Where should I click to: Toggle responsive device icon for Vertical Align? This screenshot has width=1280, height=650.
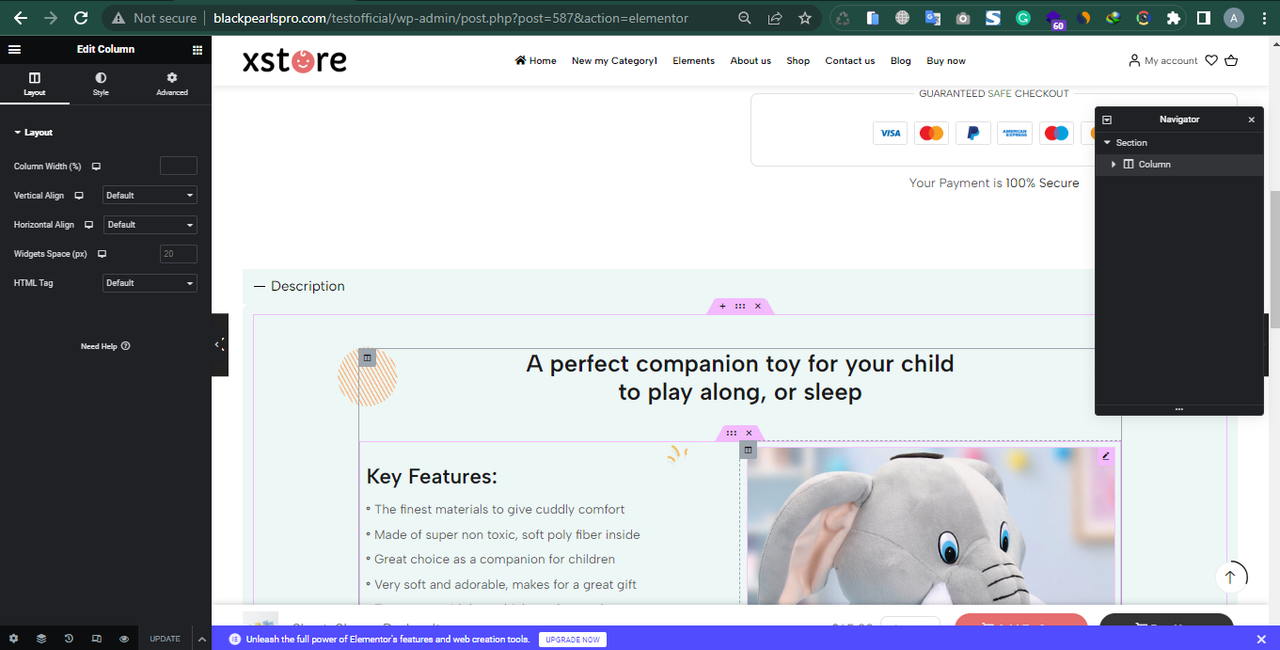coord(79,196)
